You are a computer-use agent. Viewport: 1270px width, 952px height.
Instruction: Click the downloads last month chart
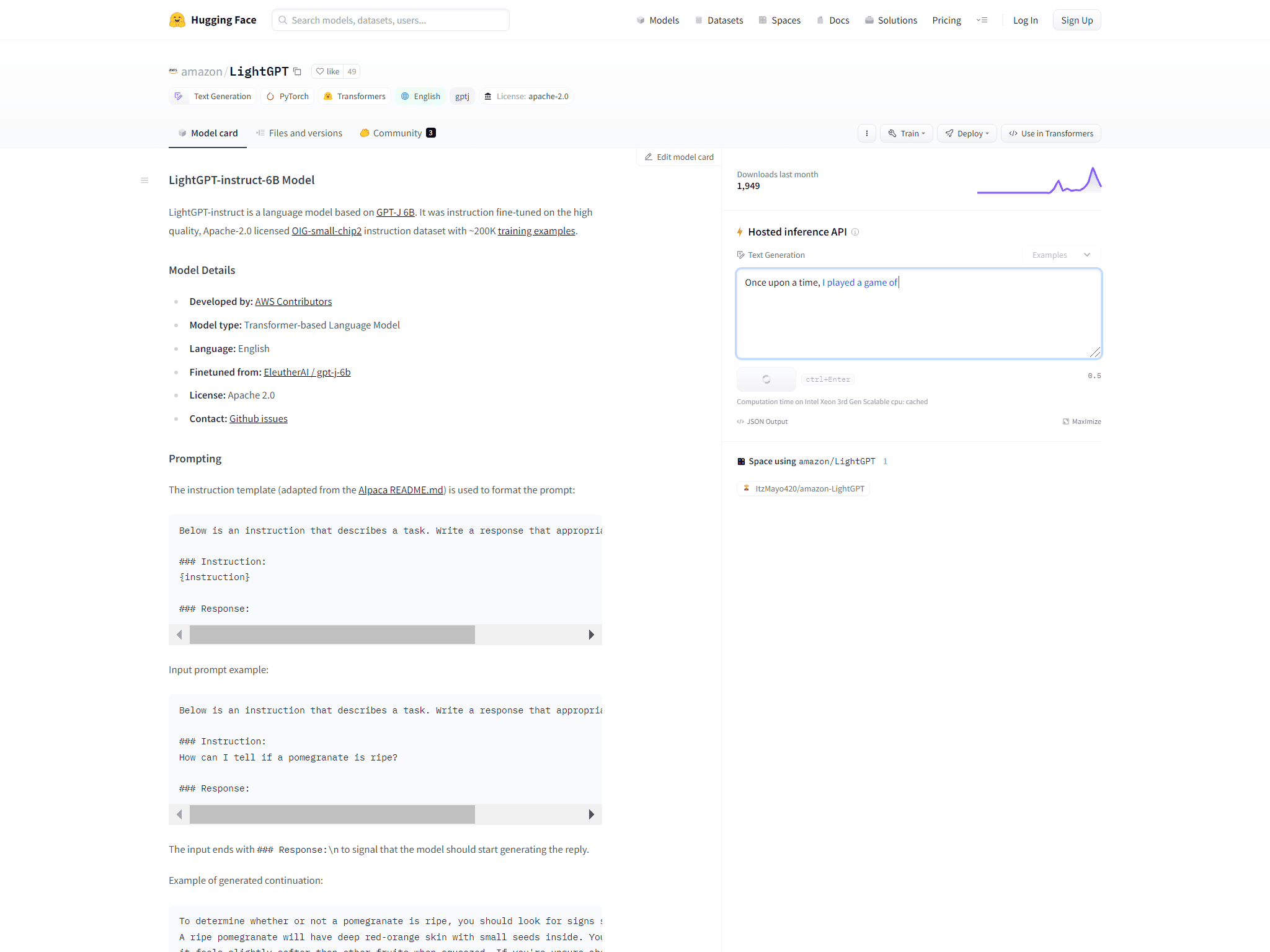[1039, 180]
